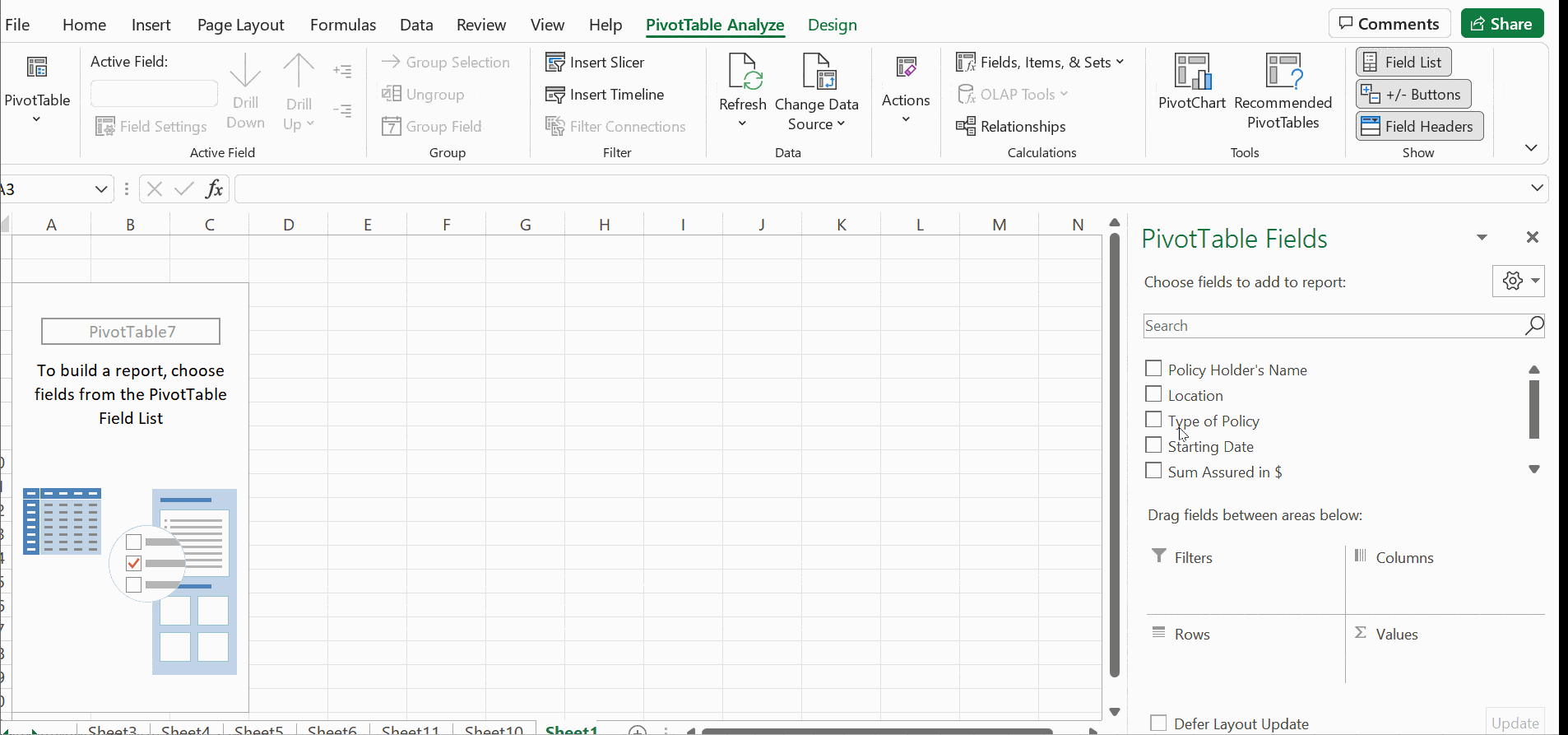Toggle the Field Headers button
1568x735 pixels.
(x=1419, y=127)
